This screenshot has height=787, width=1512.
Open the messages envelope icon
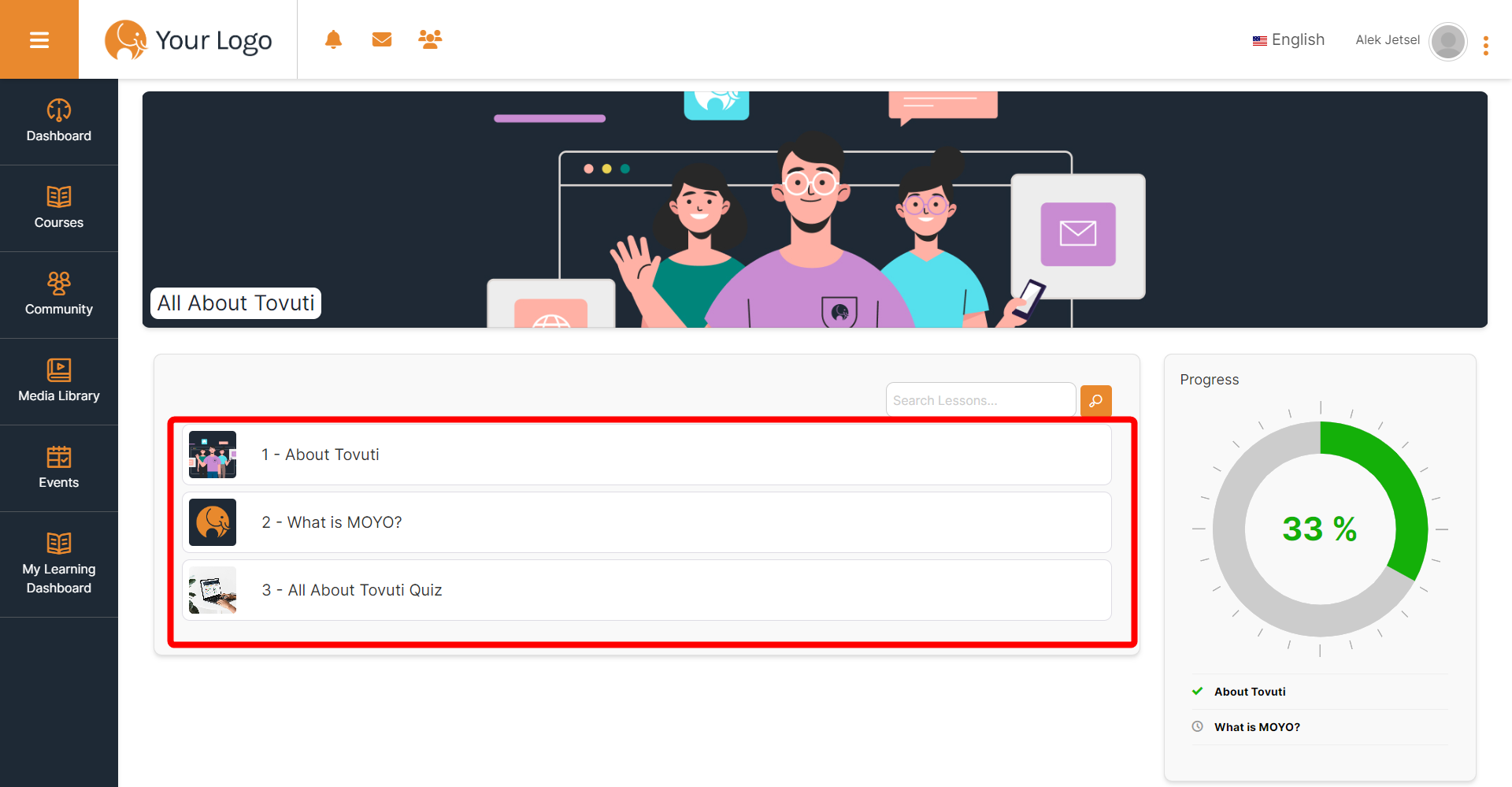coord(382,39)
